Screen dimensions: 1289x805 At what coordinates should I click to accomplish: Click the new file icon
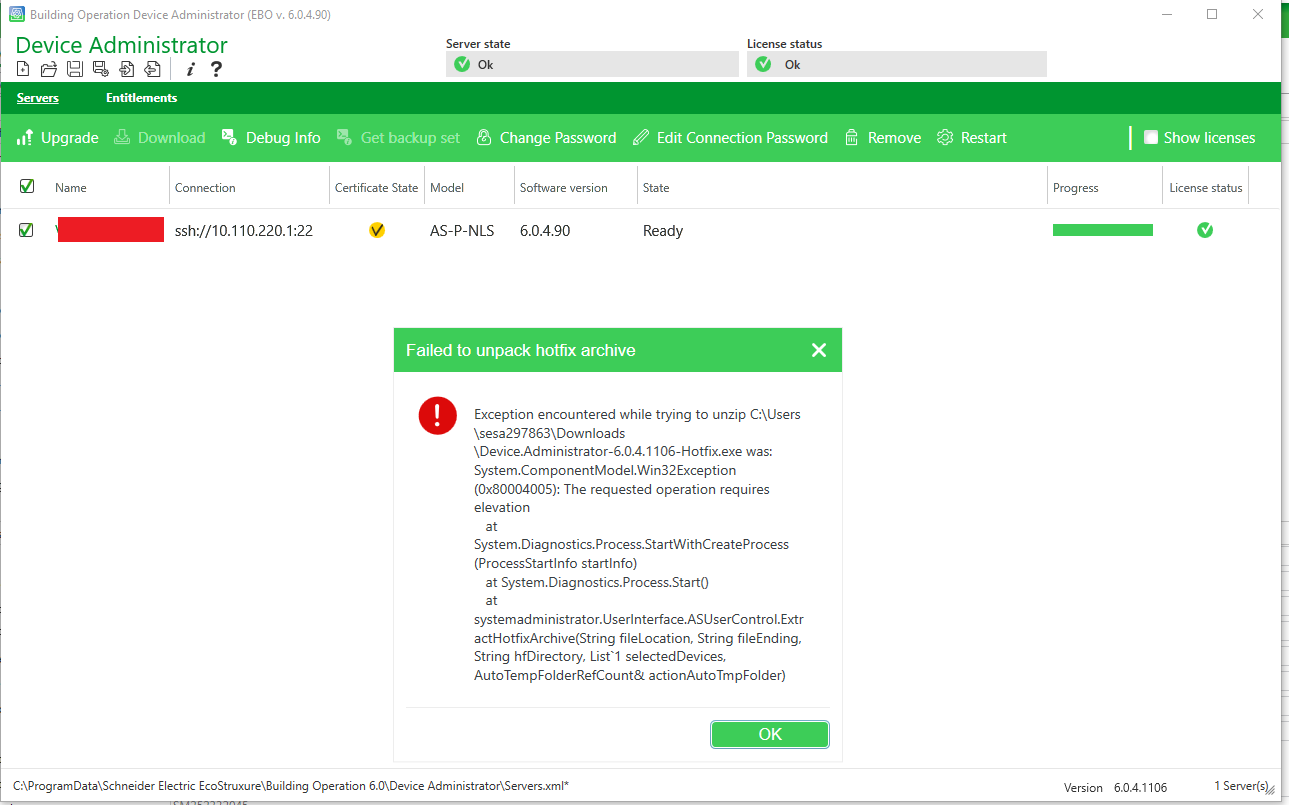tap(23, 69)
